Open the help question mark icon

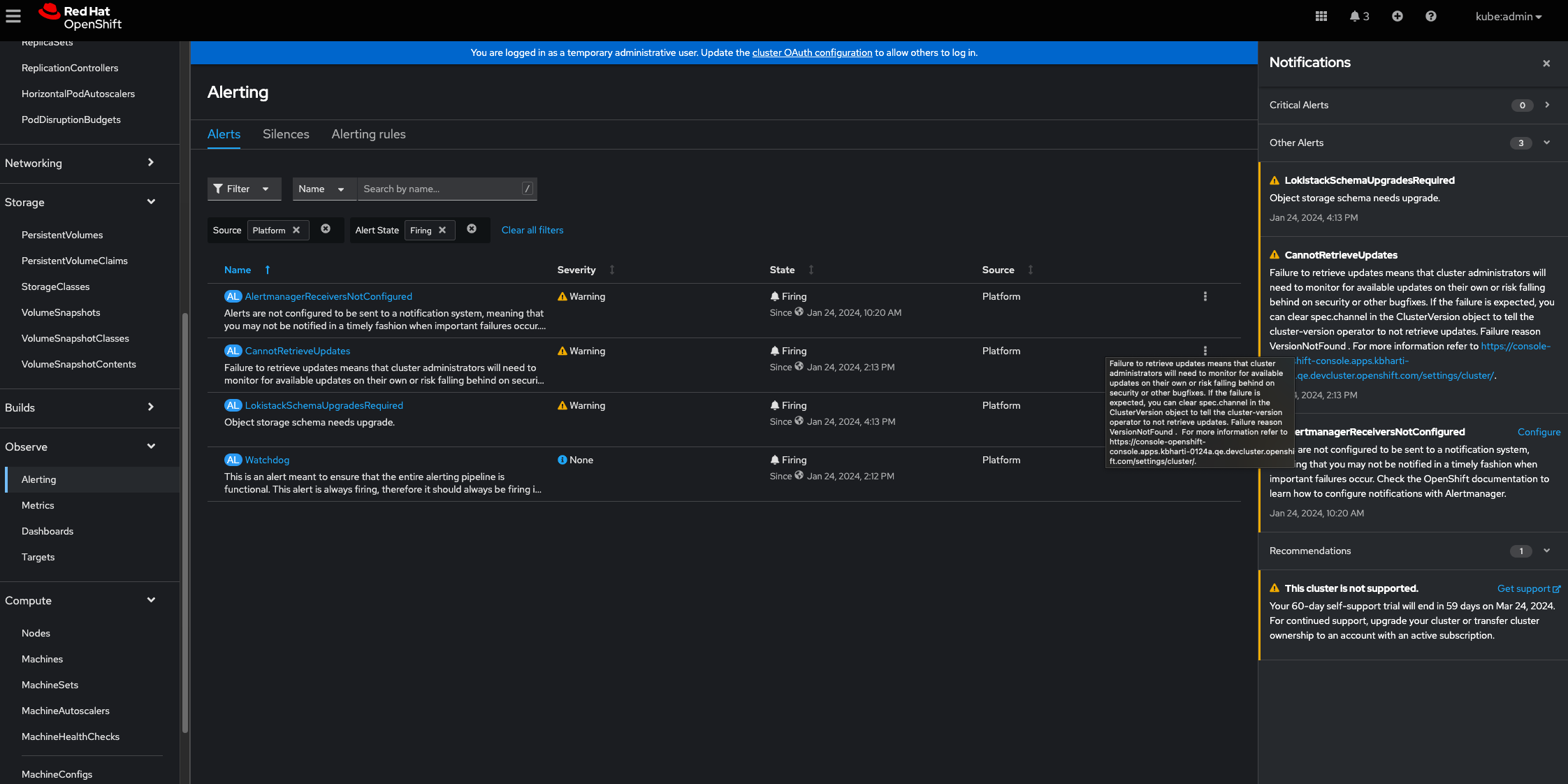[x=1430, y=16]
